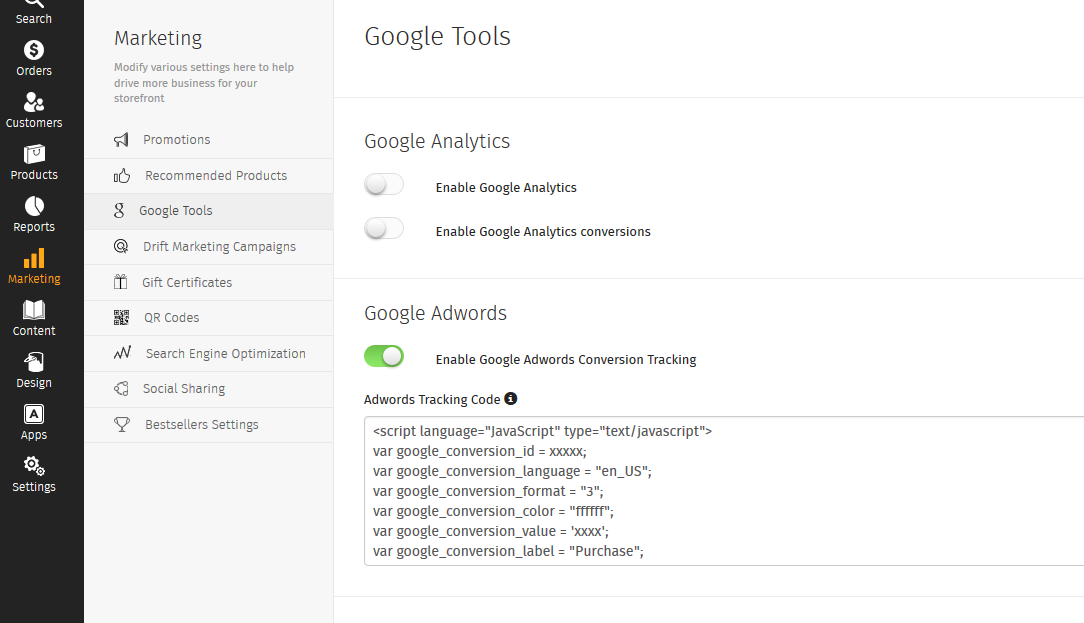Click the Enable Google Analytics conversions label
This screenshot has width=1084, height=623.
(543, 232)
